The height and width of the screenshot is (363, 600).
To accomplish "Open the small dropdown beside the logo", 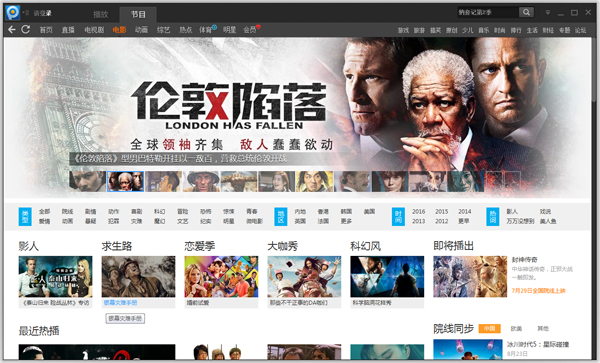I will 26,13.
